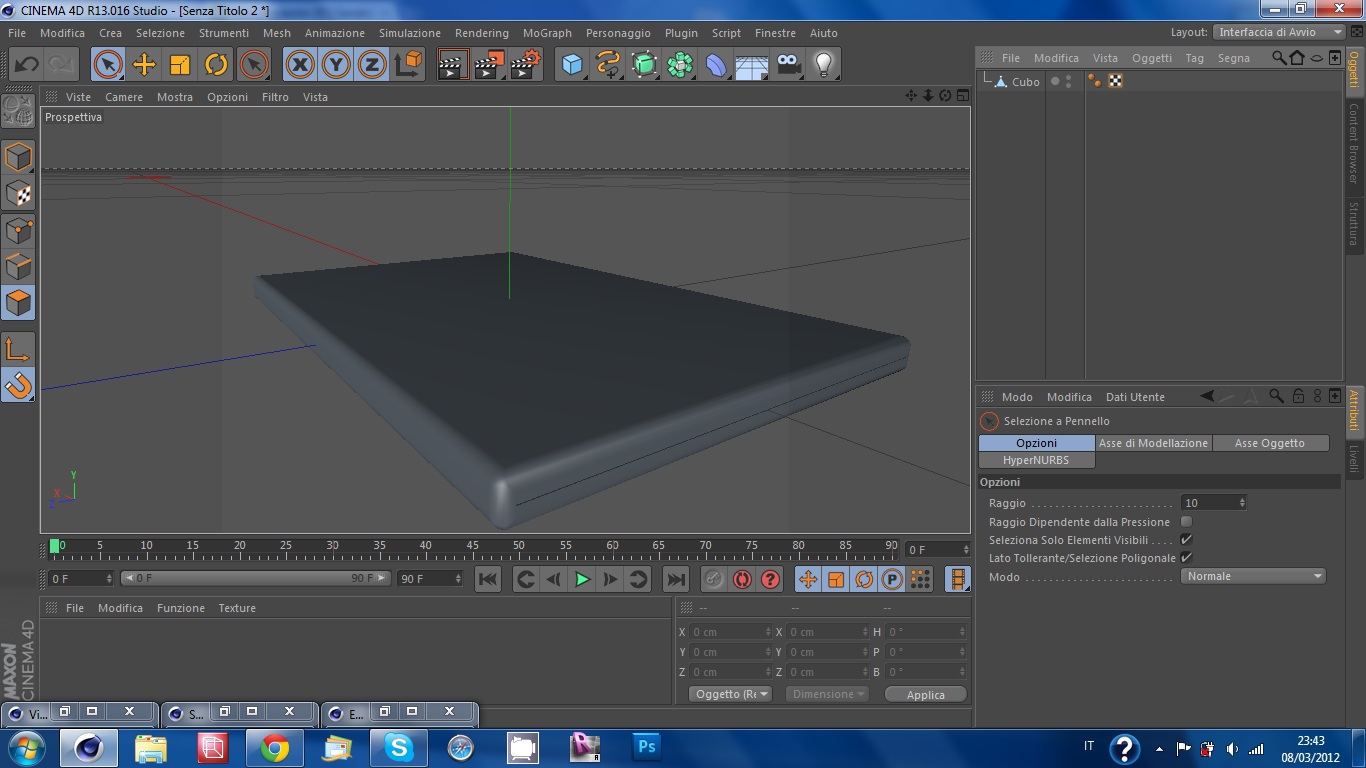Click the Applica button
The width and height of the screenshot is (1366, 768).
[x=925, y=695]
